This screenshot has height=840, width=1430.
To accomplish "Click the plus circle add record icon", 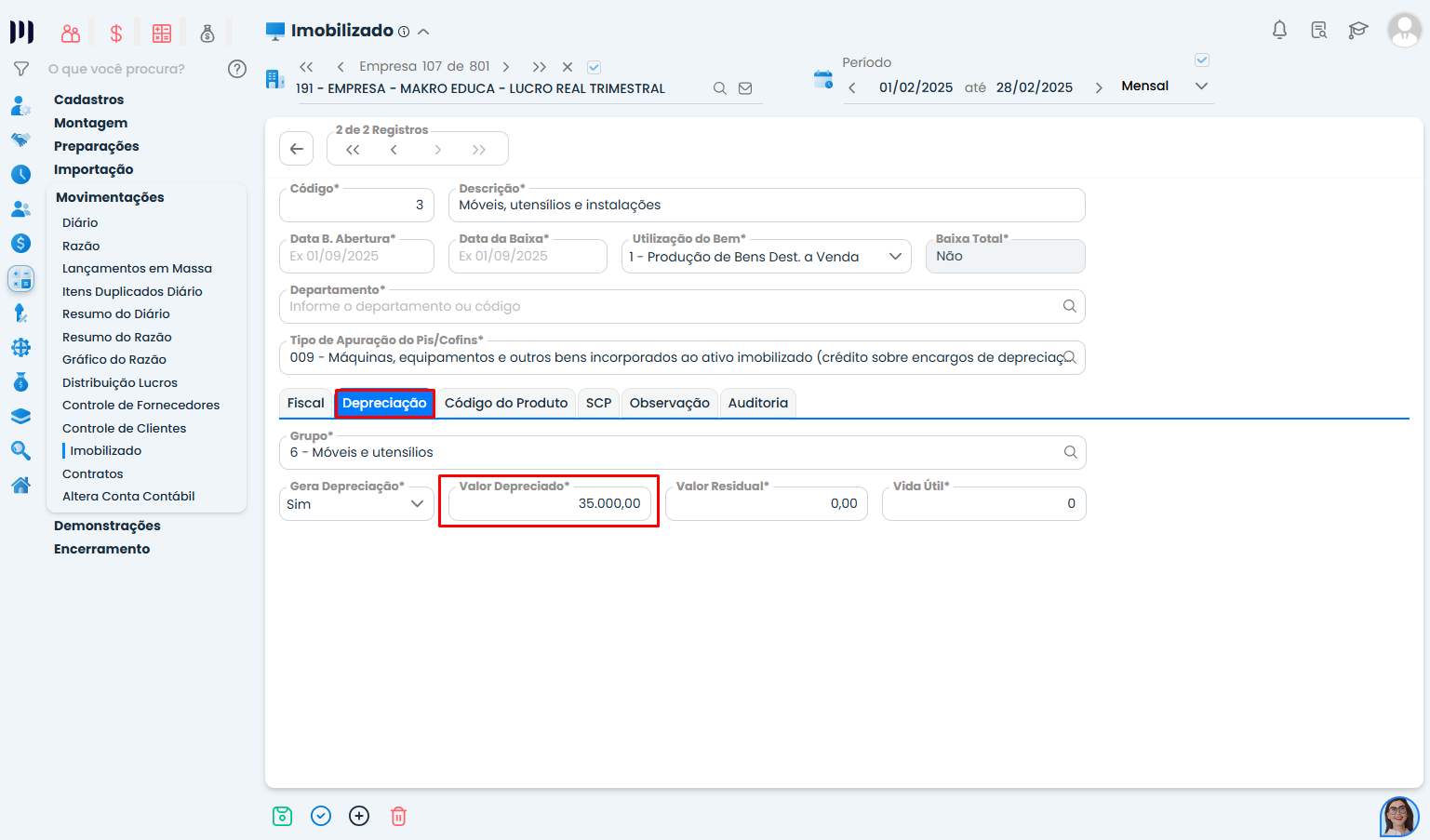I will click(x=359, y=816).
